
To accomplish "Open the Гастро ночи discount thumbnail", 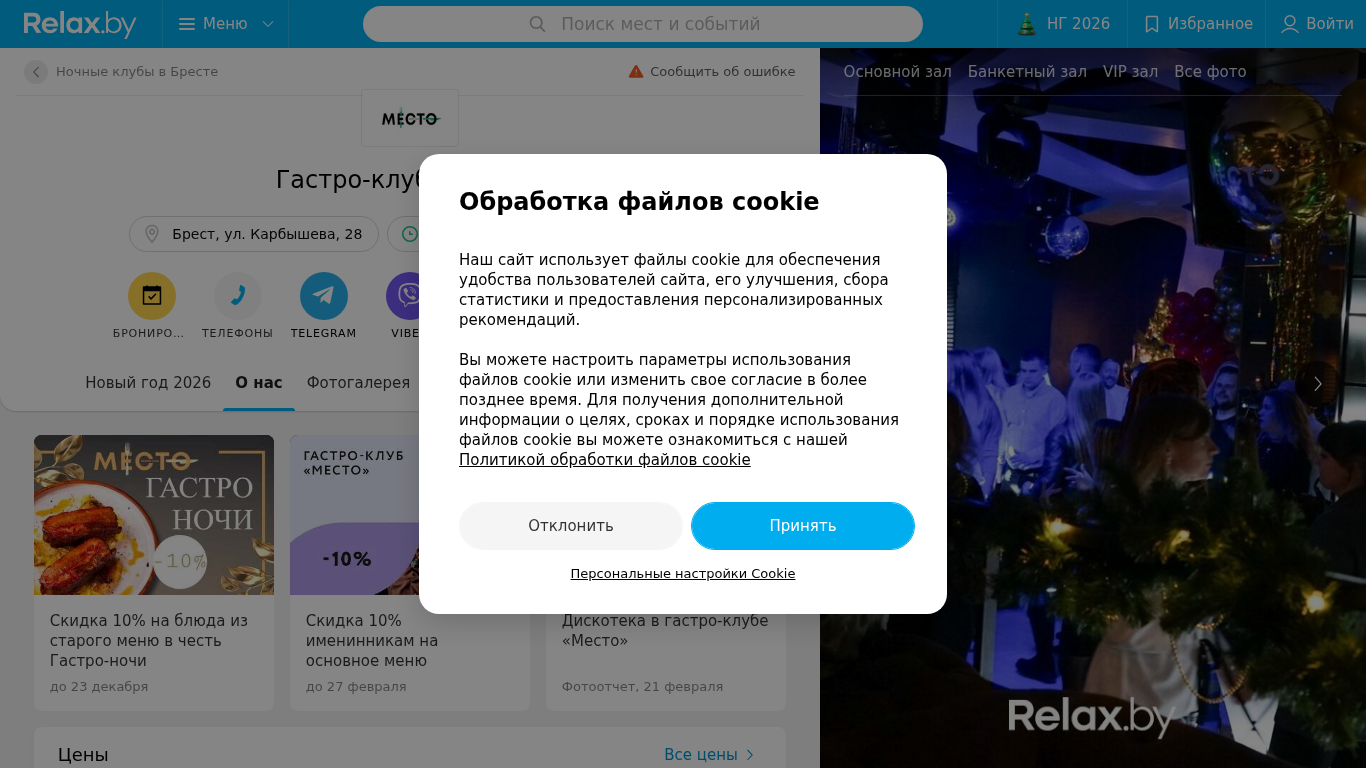I will click(154, 515).
